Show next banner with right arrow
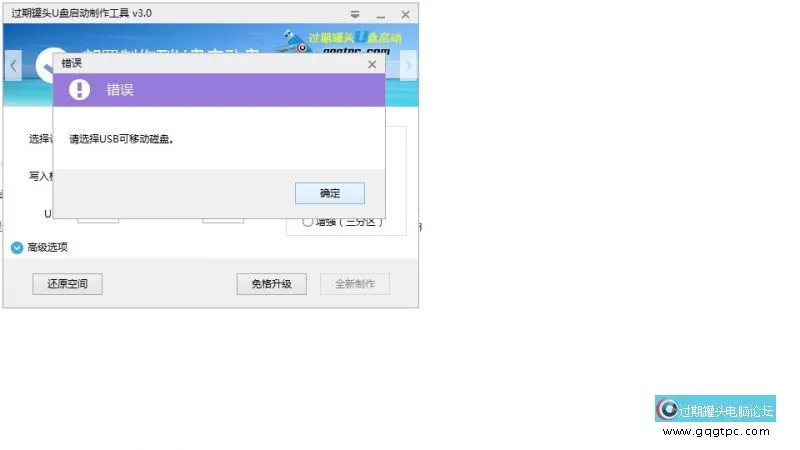This screenshot has width=800, height=450. [x=408, y=65]
